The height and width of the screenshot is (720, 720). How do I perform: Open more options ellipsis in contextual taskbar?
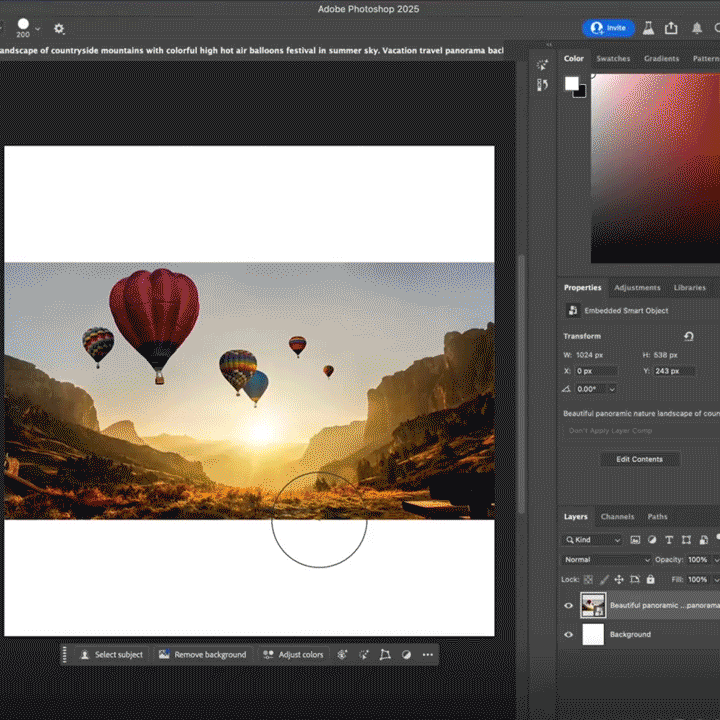point(428,655)
